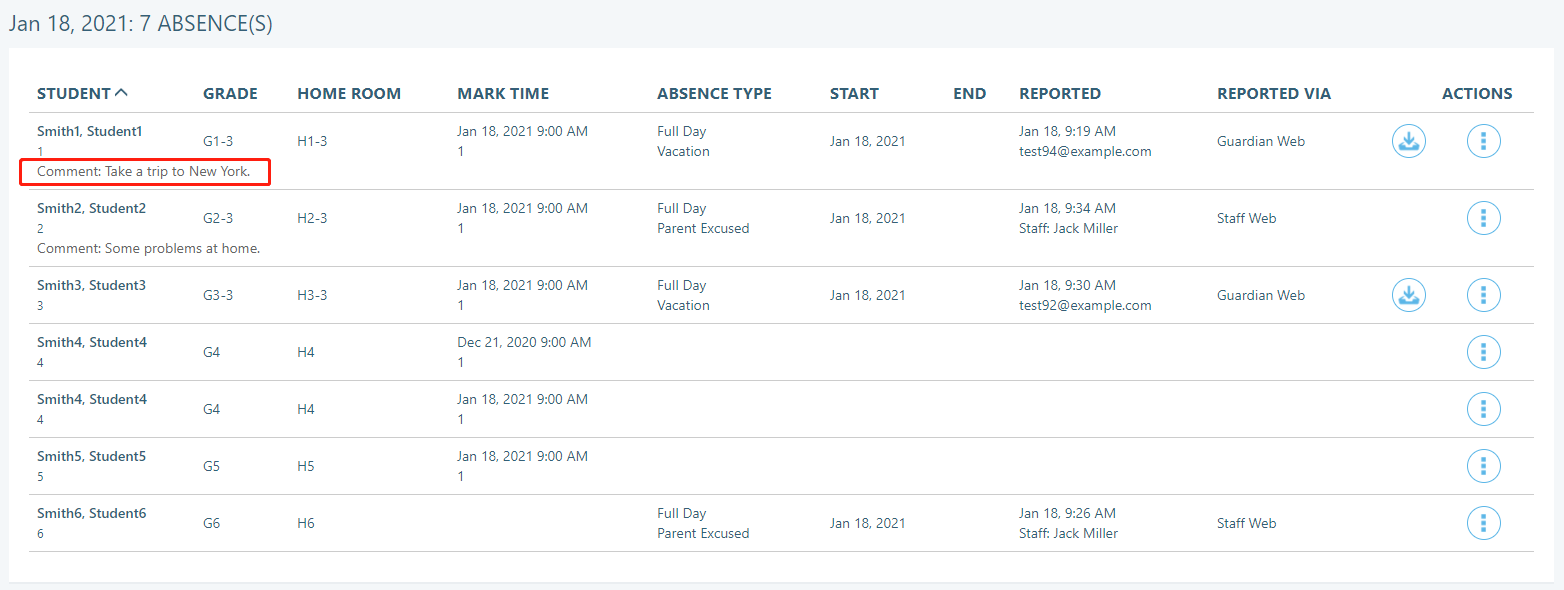Toggle the Student column sort order

point(82,93)
